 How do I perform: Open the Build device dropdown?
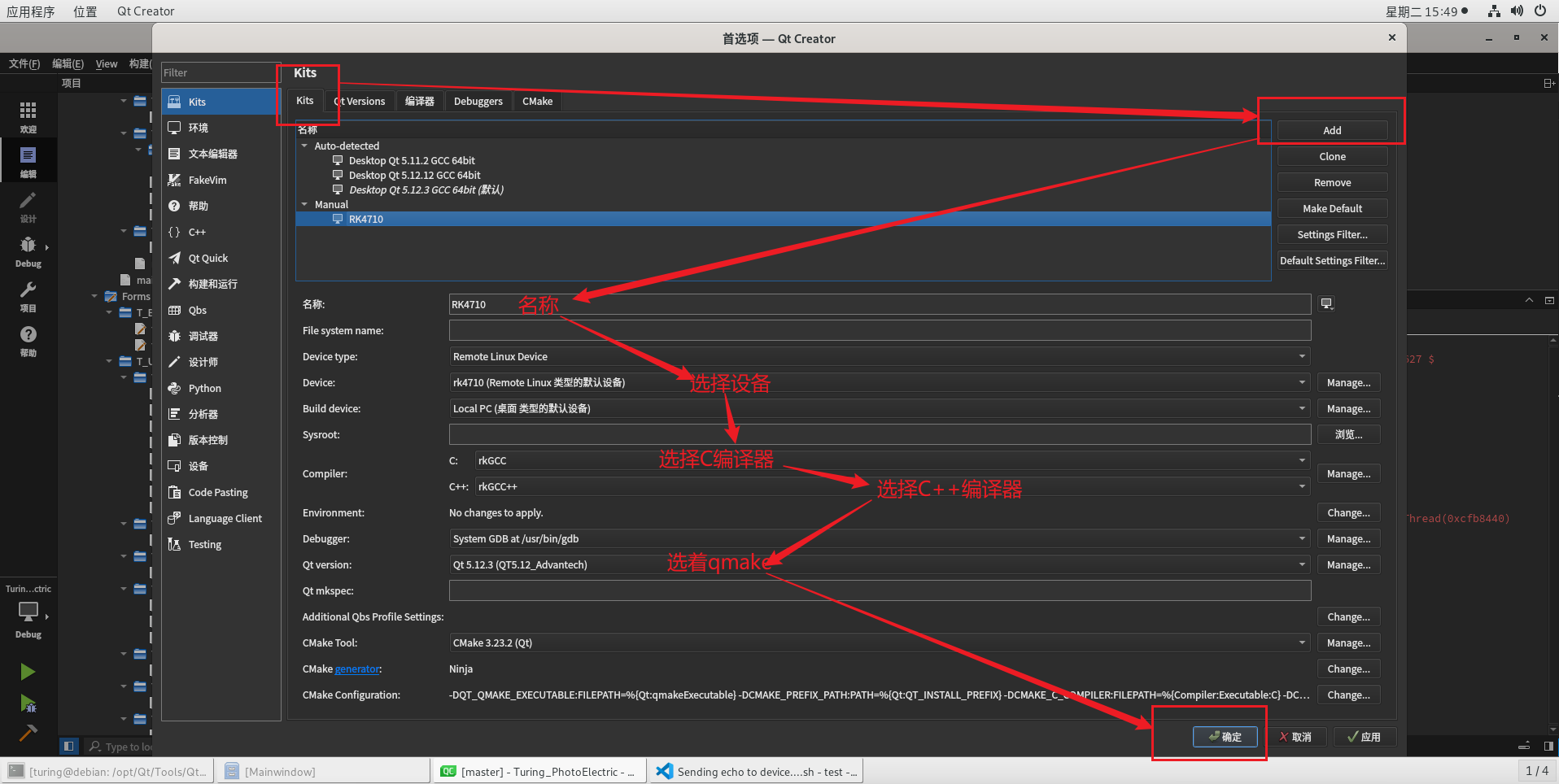pos(880,408)
